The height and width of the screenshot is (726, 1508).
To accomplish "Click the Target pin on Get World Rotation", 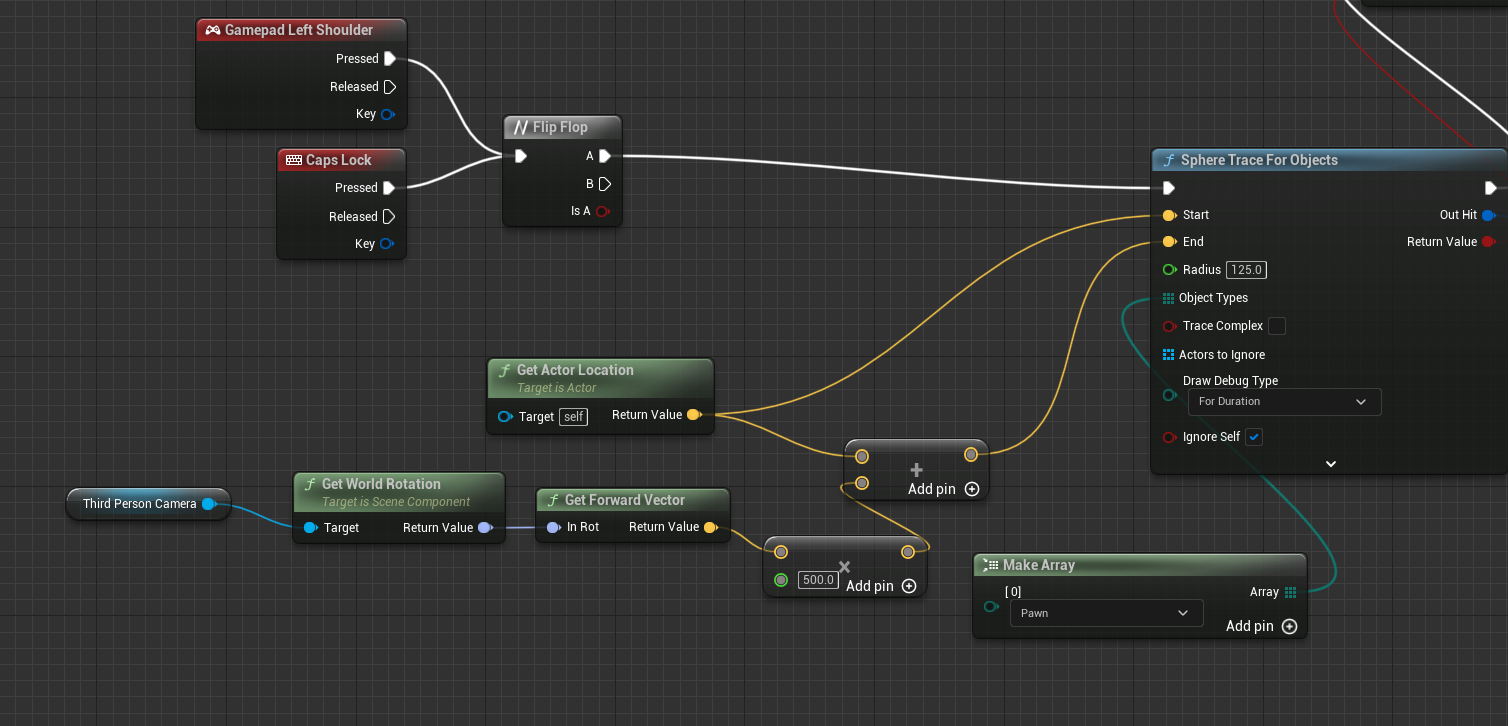I will pyautogui.click(x=310, y=528).
